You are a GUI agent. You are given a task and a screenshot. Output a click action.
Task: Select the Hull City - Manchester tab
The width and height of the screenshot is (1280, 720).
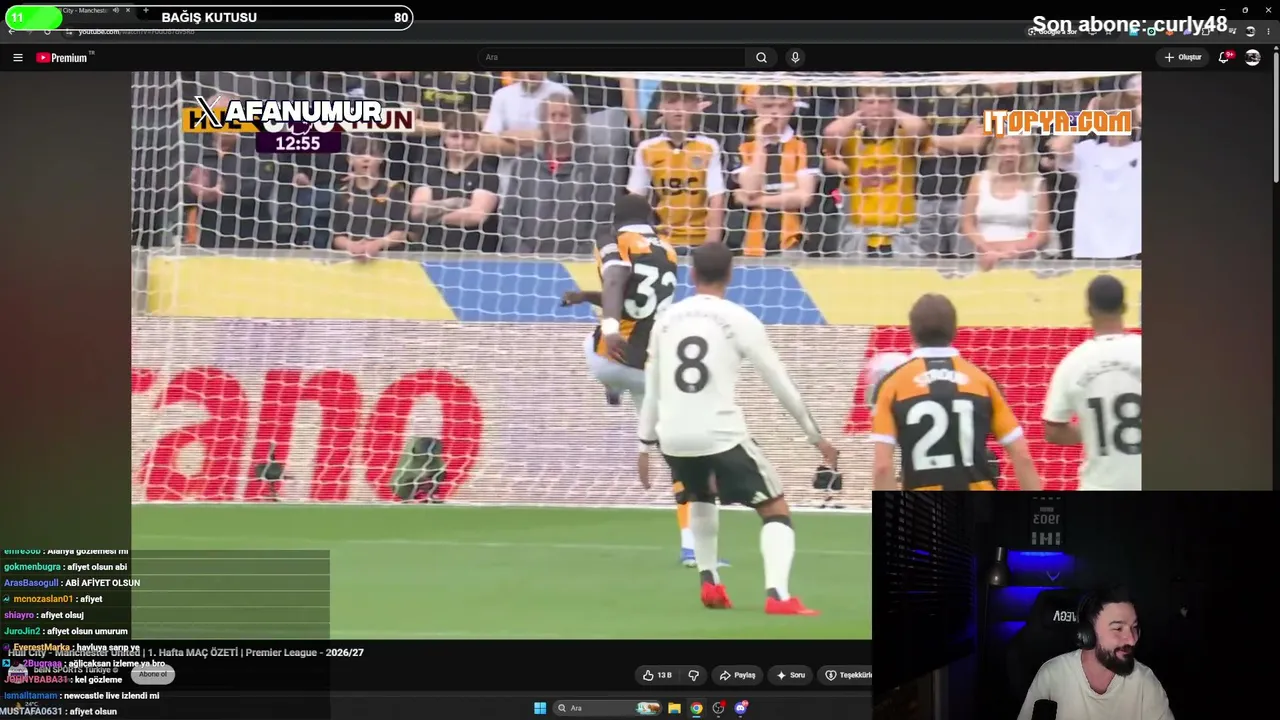coord(86,10)
